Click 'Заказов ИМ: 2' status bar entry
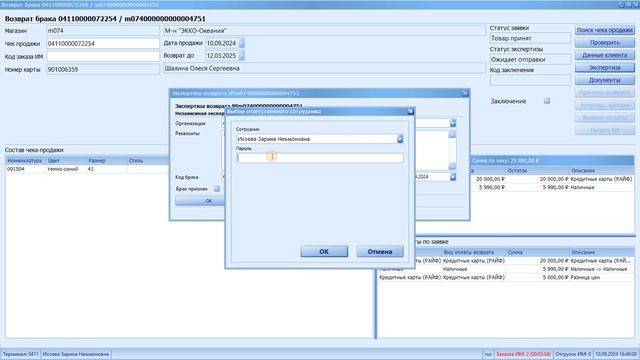Screen dimensions: 640x360 pyautogui.click(x=523, y=354)
